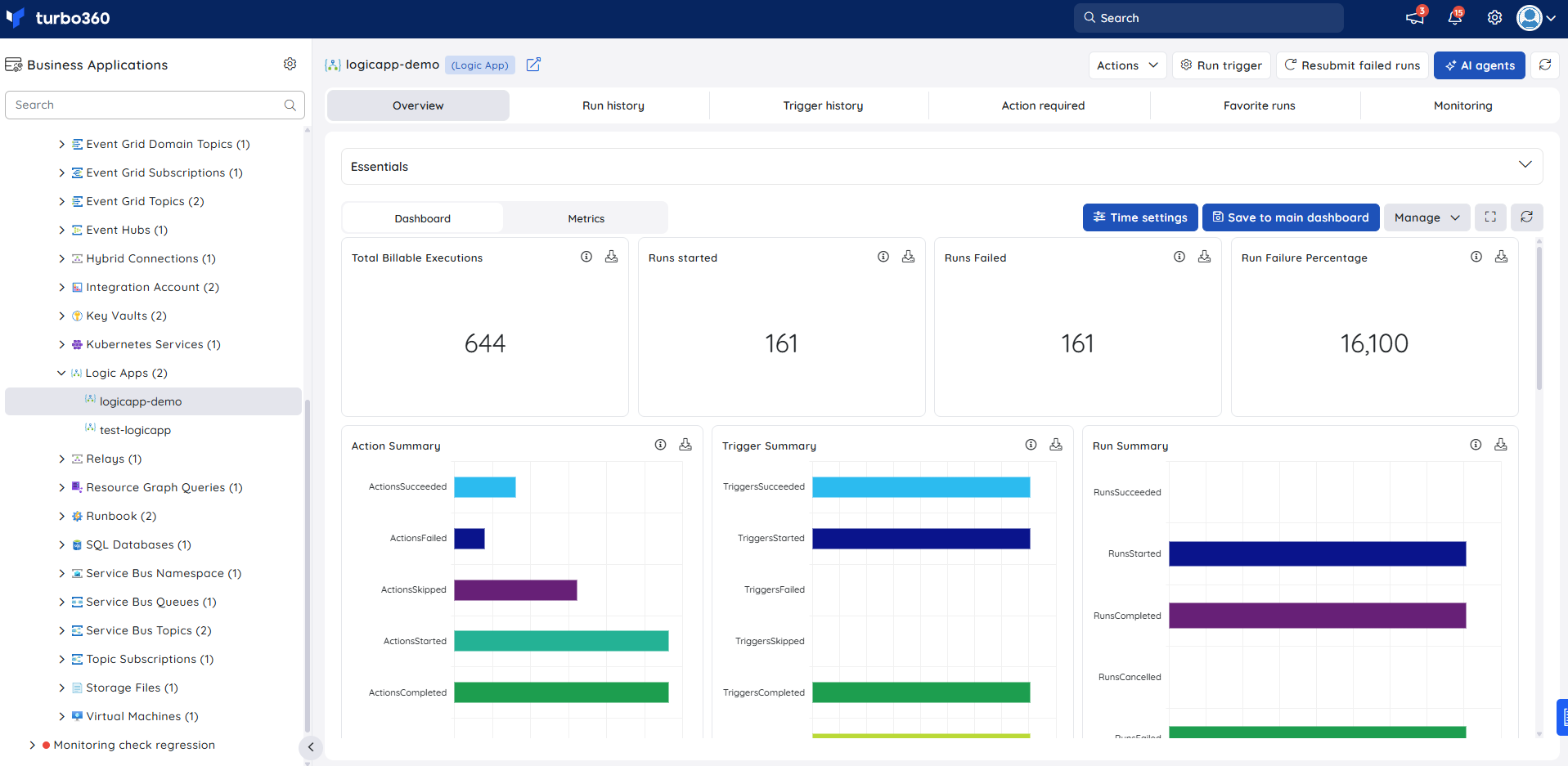This screenshot has height=766, width=1568.
Task: Click the sidebar search magnifier icon
Action: [290, 105]
